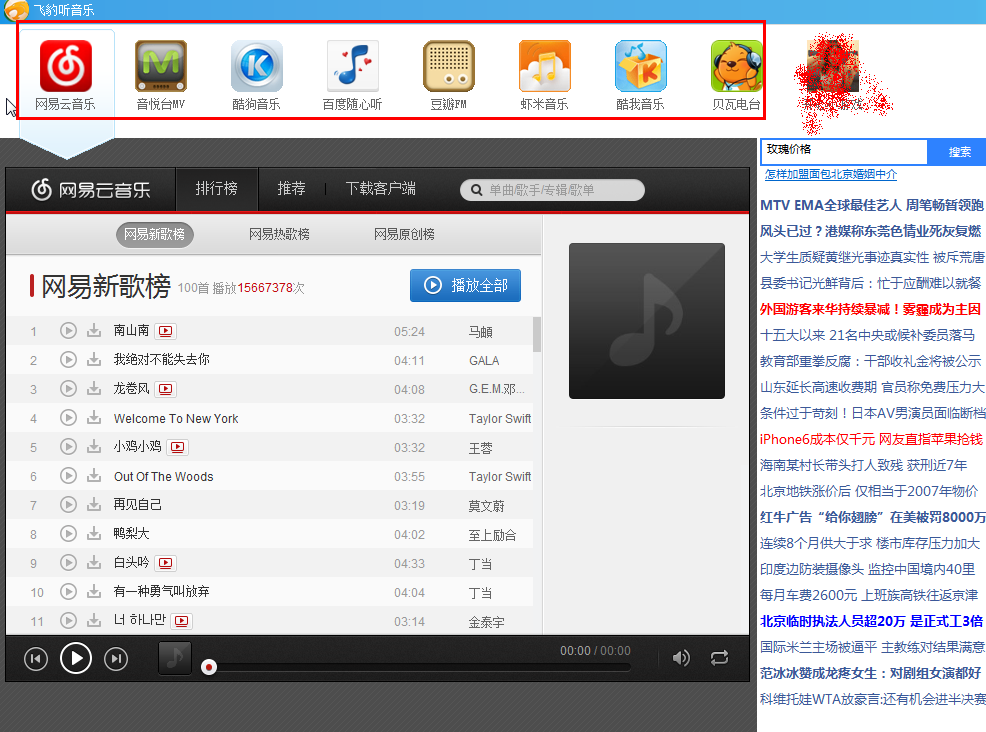Open the 网易云音乐 app icon

pyautogui.click(x=65, y=67)
